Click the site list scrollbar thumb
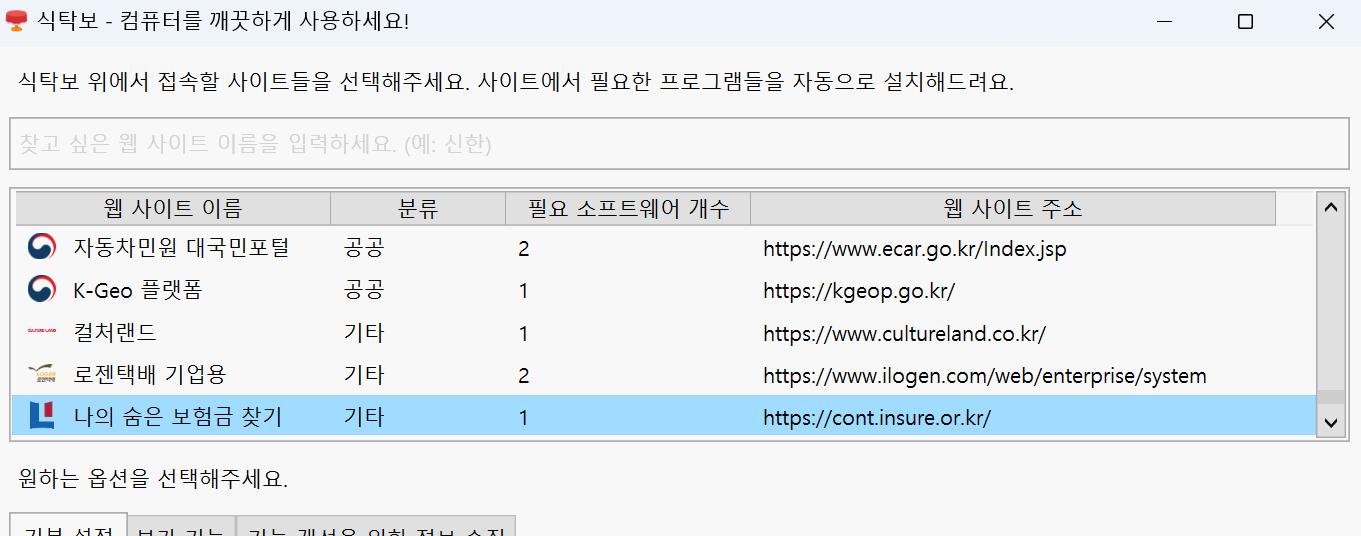Screen dimensions: 1361x536 pyautogui.click(x=1330, y=397)
